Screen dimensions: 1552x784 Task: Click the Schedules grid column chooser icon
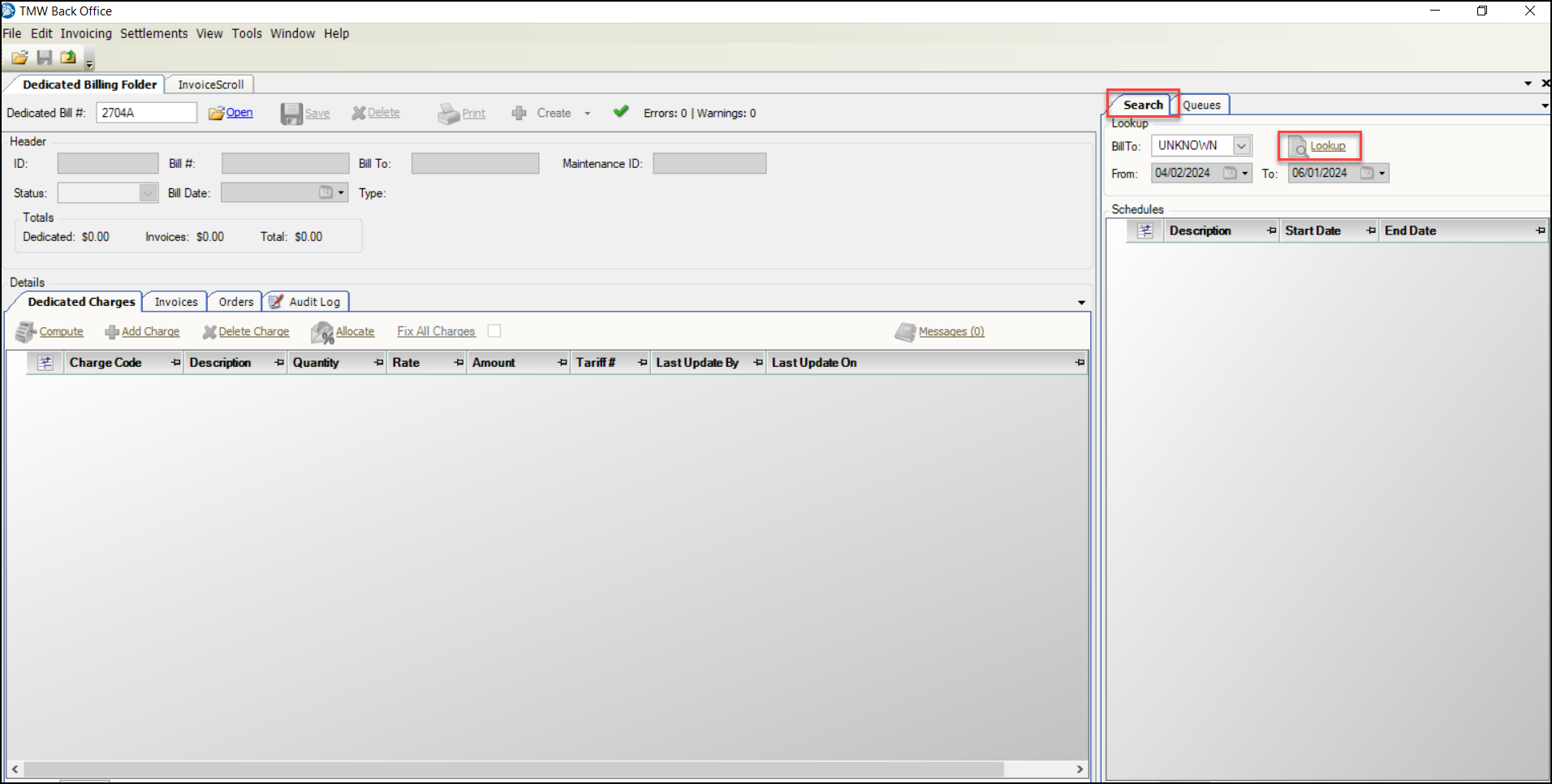point(1145,231)
